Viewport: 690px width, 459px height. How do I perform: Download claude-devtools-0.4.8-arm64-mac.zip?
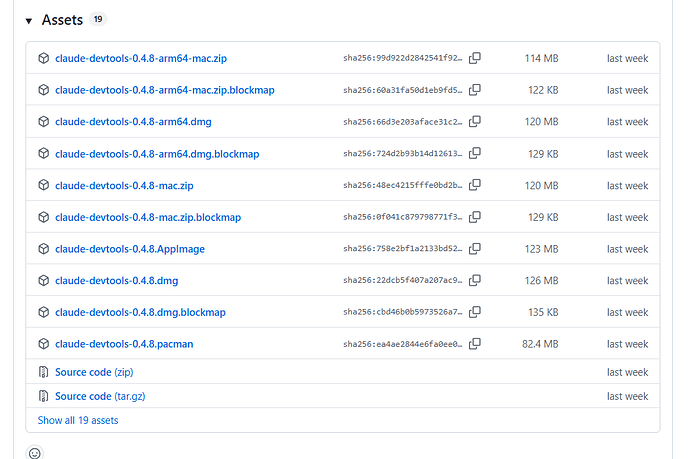(141, 58)
